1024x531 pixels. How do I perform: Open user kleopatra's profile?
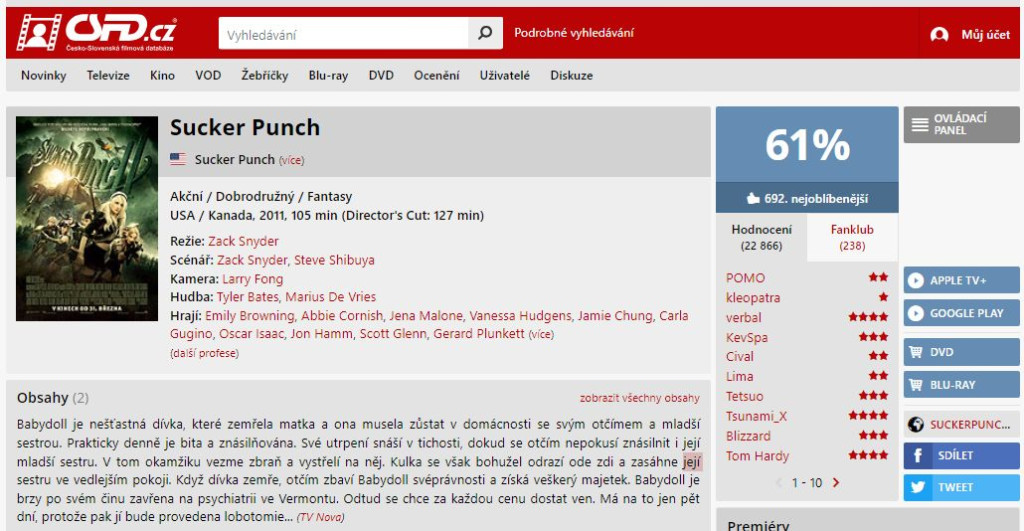coord(753,298)
